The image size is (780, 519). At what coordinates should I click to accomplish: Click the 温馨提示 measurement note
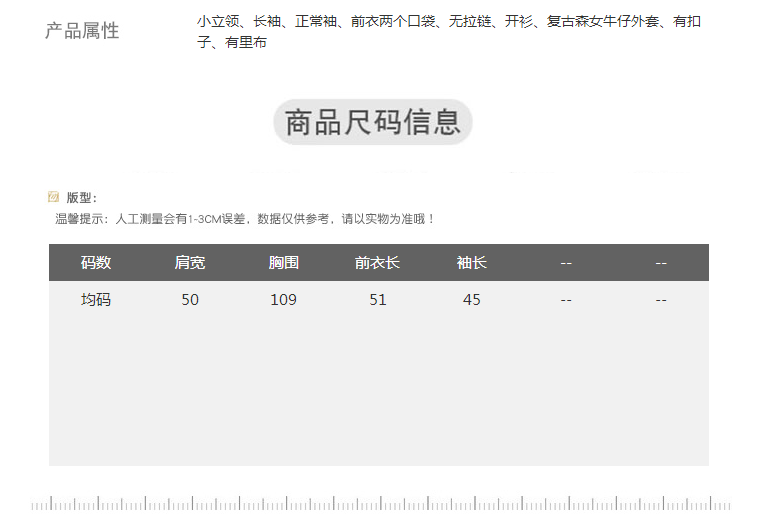click(x=245, y=218)
